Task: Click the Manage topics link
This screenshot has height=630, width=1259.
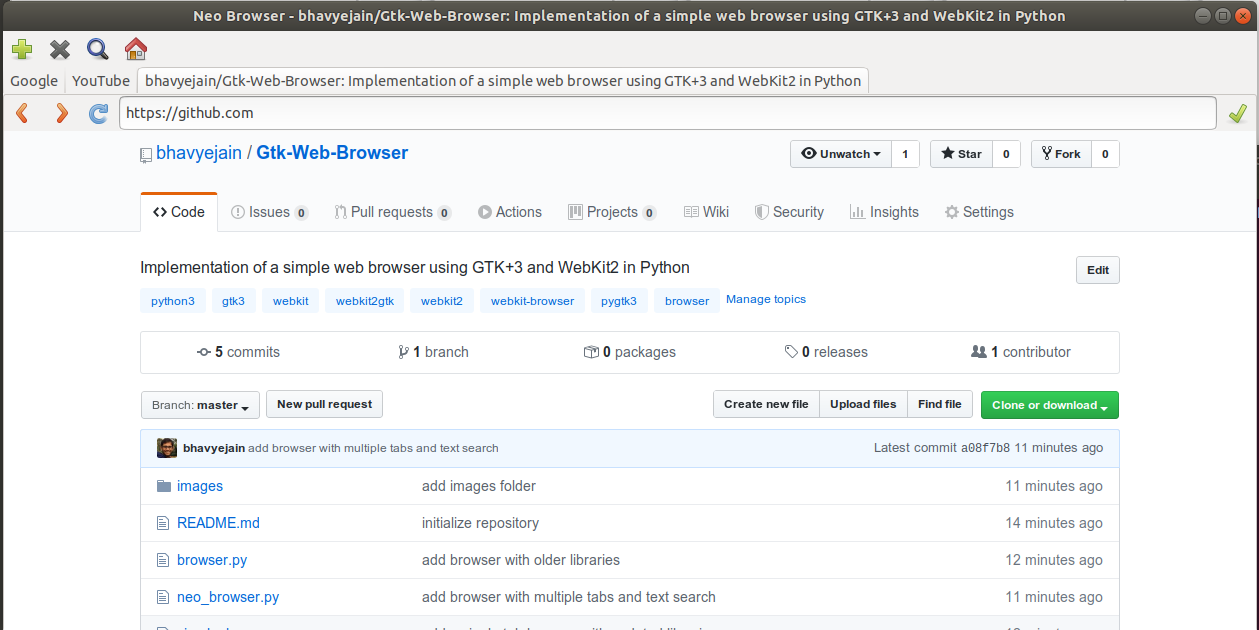Action: [766, 299]
